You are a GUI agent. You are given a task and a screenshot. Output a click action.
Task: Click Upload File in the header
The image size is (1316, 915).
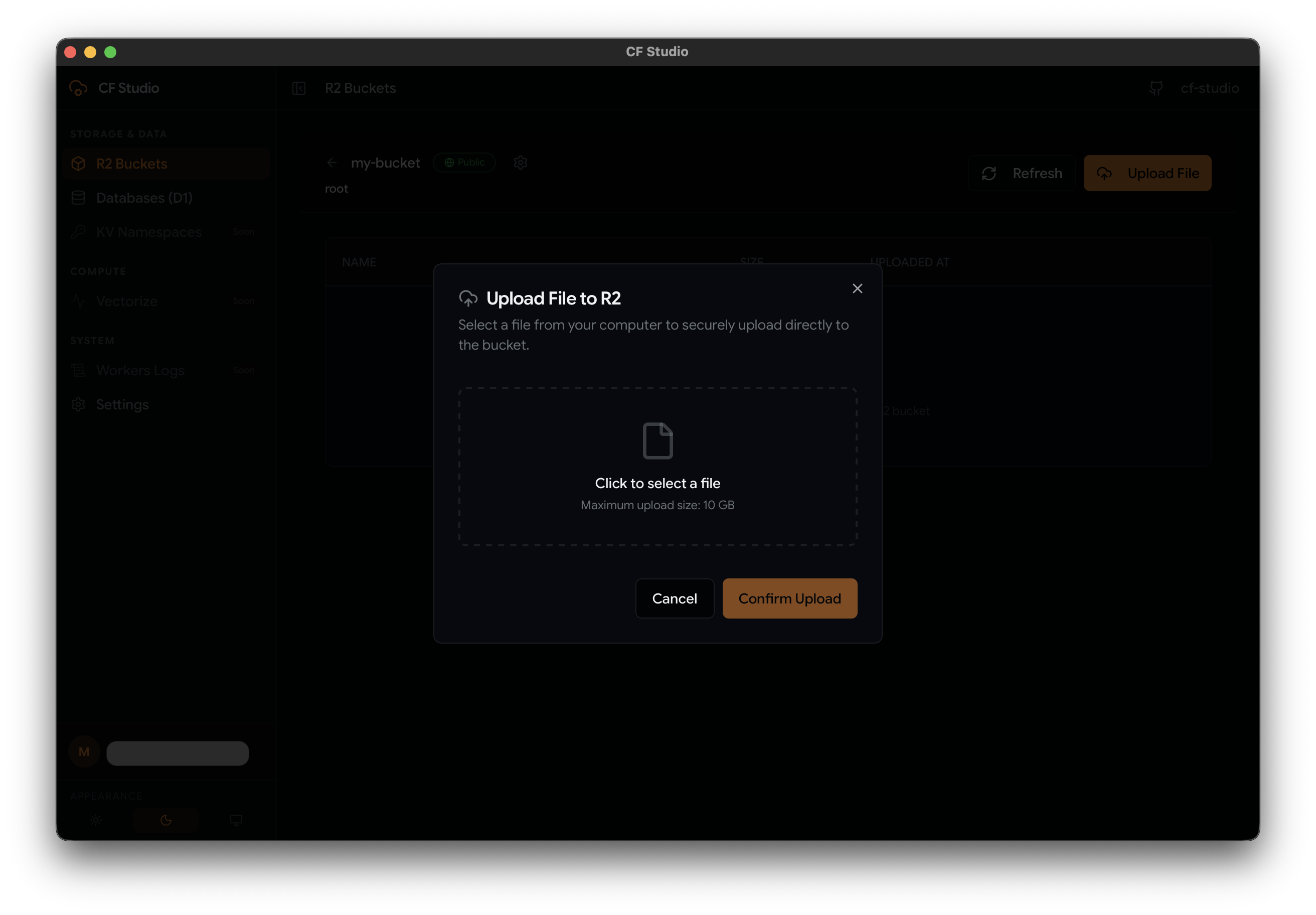tap(1147, 173)
